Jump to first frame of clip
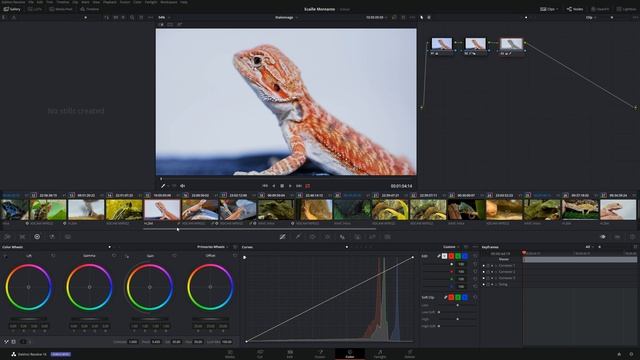Image resolution: width=640 pixels, height=360 pixels. click(265, 186)
